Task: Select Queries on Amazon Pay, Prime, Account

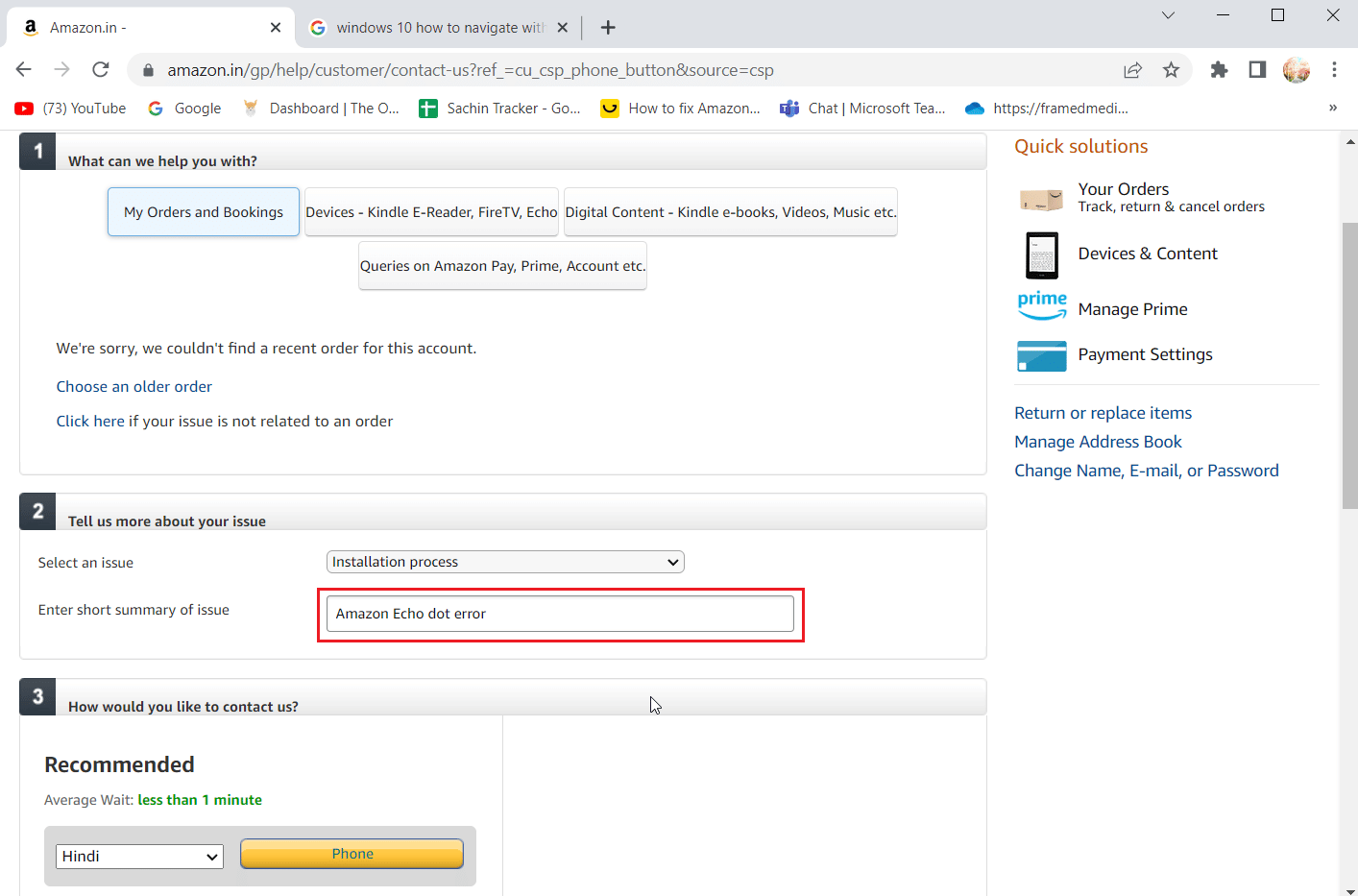Action: tap(502, 266)
